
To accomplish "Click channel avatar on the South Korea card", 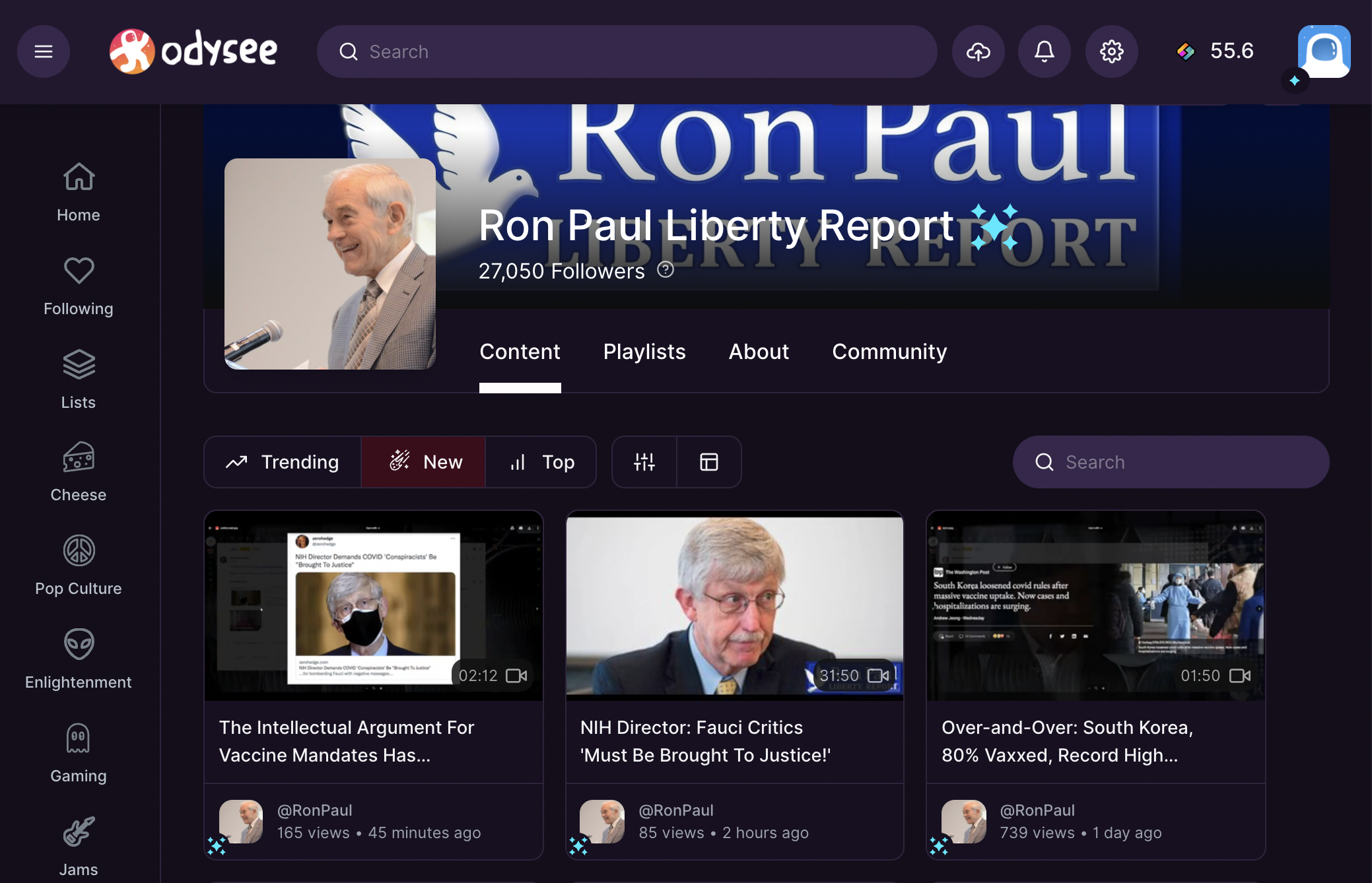I will click(964, 822).
